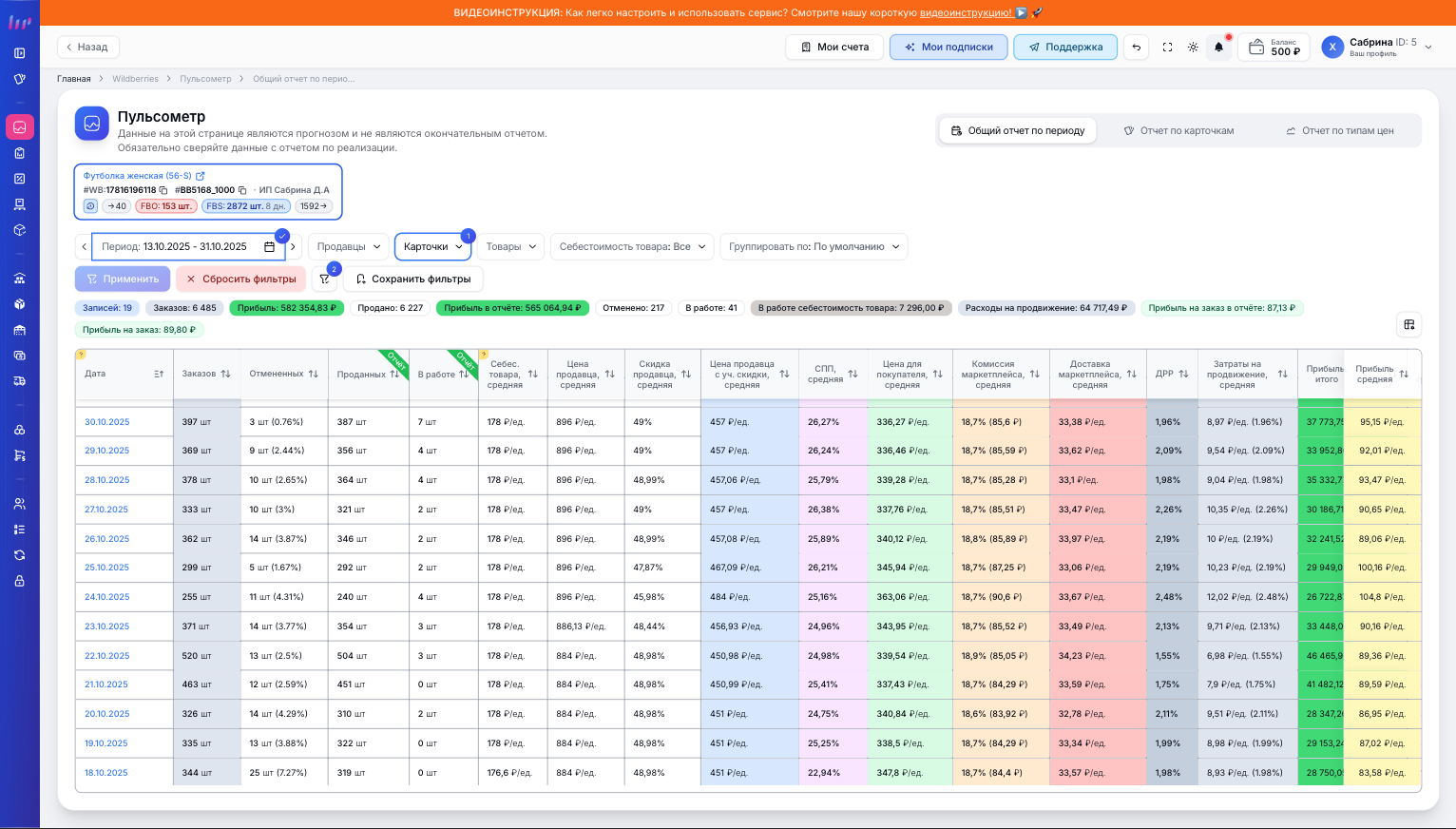Toggle the light/dark theme sun icon
The image size is (1456, 829).
point(1193,47)
